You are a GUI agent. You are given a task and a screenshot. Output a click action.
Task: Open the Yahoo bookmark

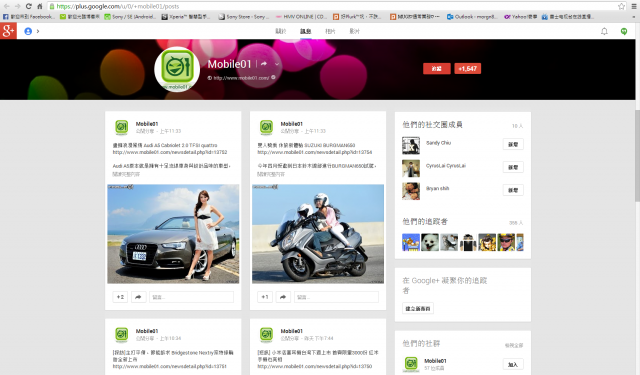tap(520, 17)
